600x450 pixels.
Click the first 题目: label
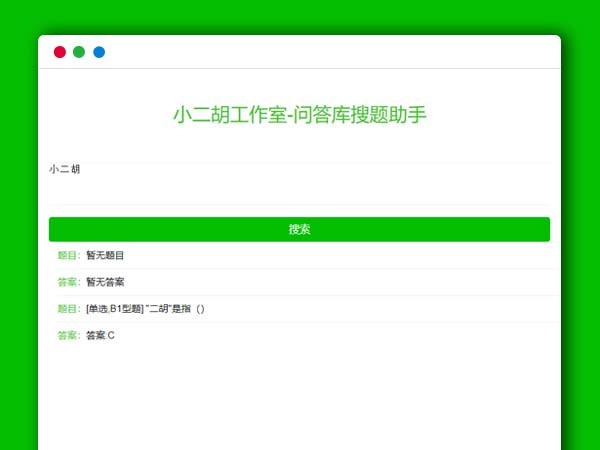pos(69,256)
